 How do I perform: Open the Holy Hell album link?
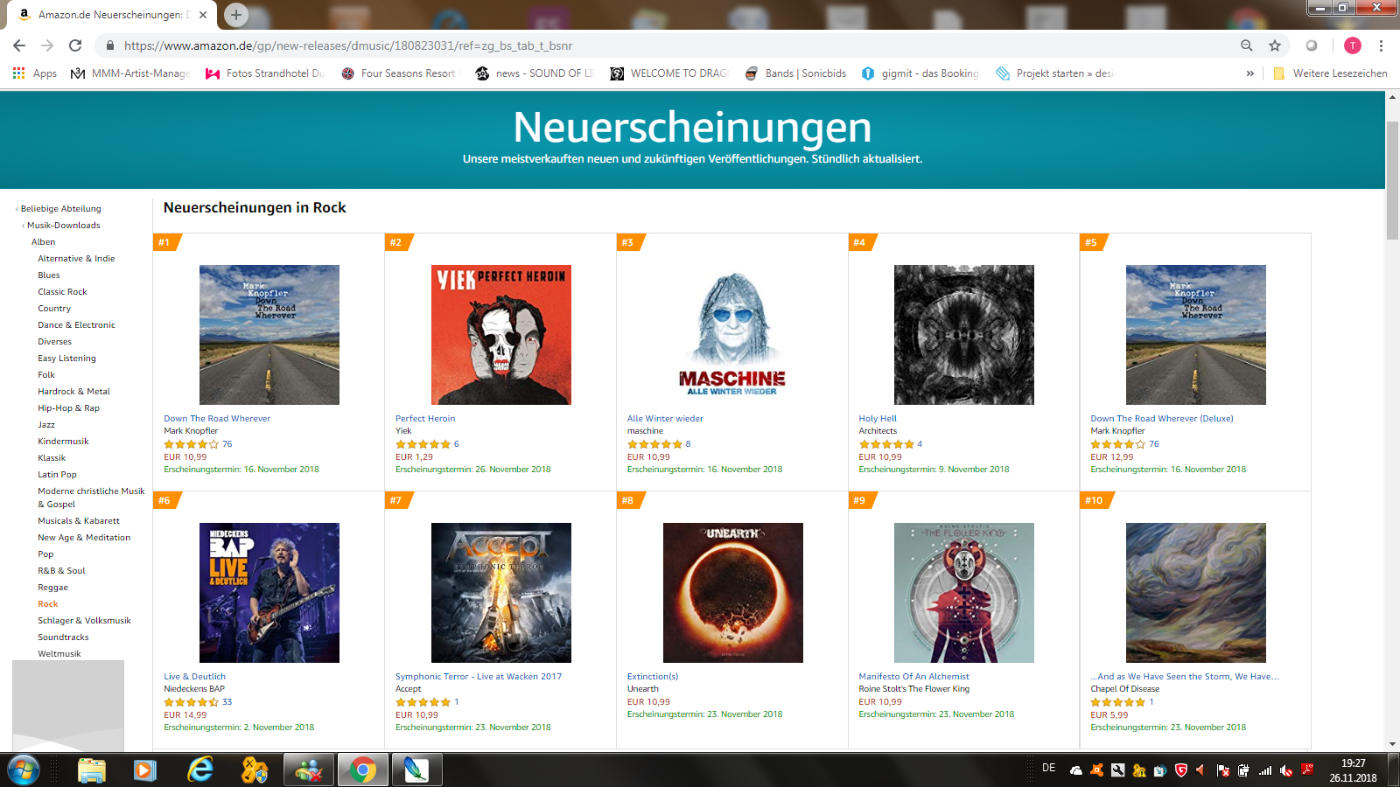pos(878,418)
